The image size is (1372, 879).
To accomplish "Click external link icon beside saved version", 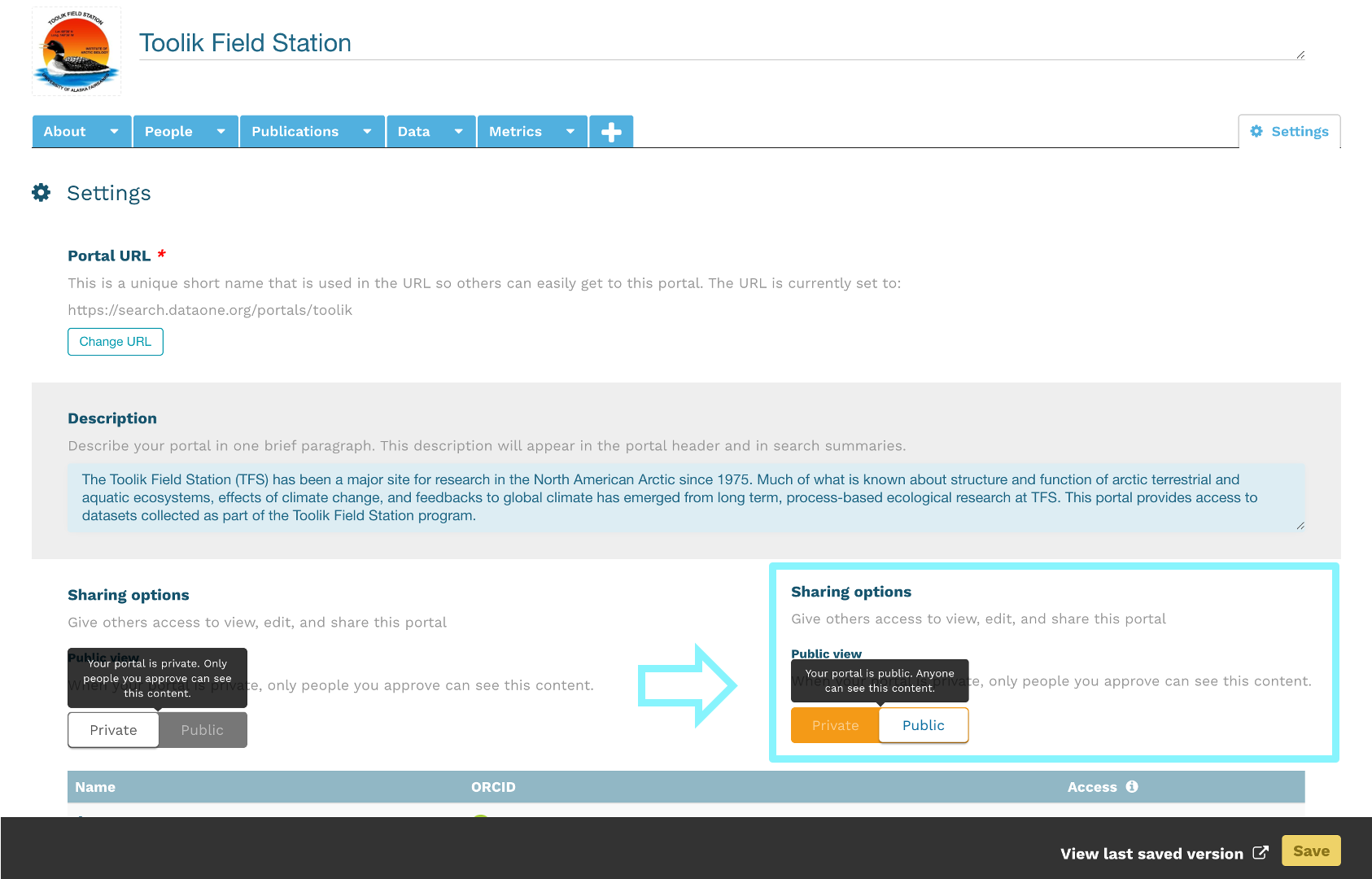I will 1261,852.
